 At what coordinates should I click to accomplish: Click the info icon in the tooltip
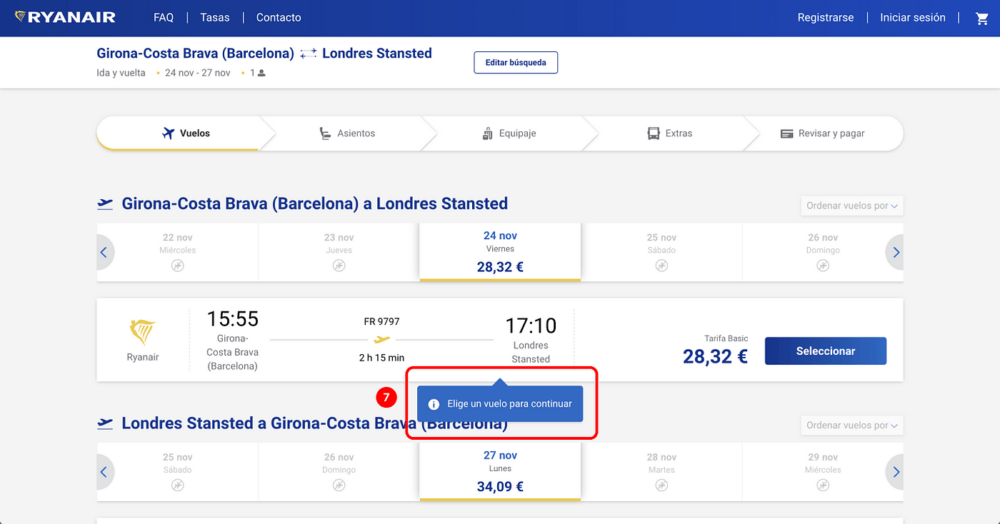click(434, 404)
